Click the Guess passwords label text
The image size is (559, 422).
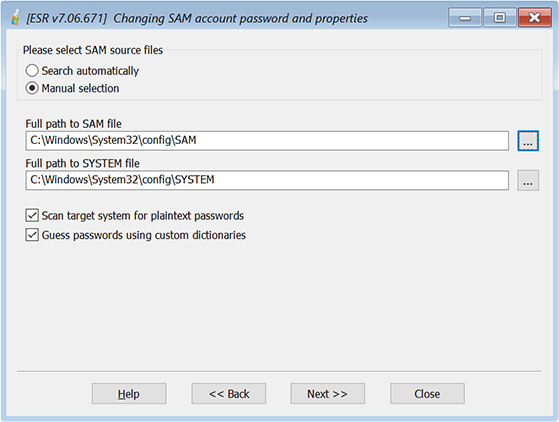(x=144, y=235)
